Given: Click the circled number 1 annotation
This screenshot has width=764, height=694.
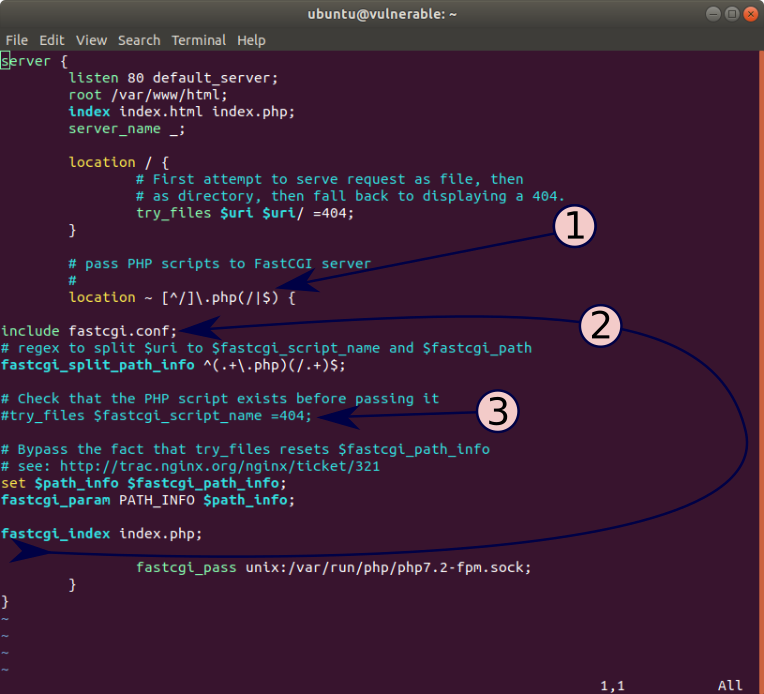Looking at the screenshot, I should click(573, 227).
